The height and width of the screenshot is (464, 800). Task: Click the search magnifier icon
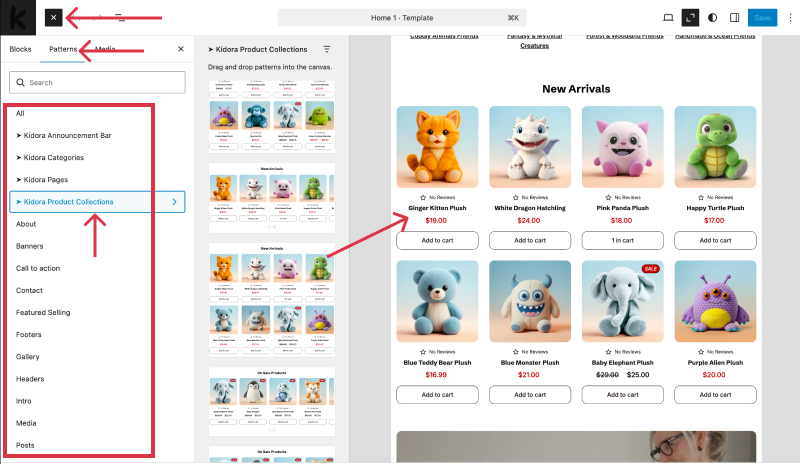coord(20,82)
